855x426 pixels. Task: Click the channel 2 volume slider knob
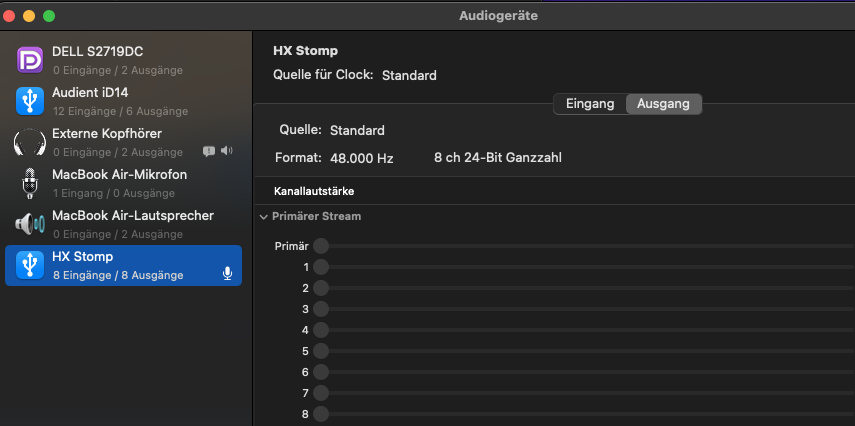(321, 288)
